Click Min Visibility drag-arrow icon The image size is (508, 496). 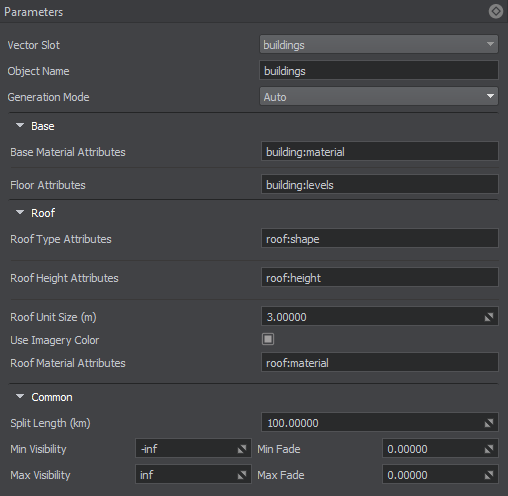[242, 449]
